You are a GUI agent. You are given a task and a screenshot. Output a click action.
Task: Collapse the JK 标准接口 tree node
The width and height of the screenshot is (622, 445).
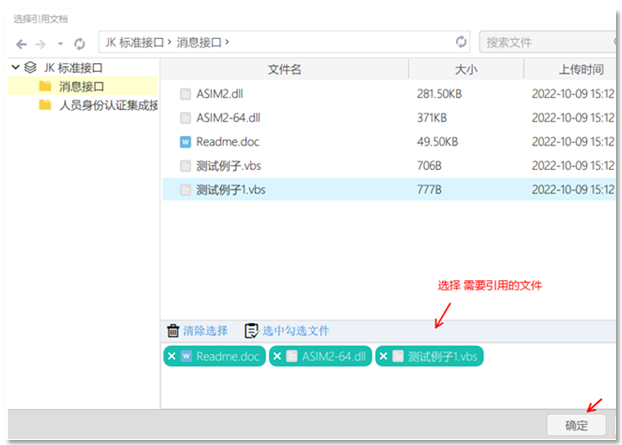click(15, 68)
